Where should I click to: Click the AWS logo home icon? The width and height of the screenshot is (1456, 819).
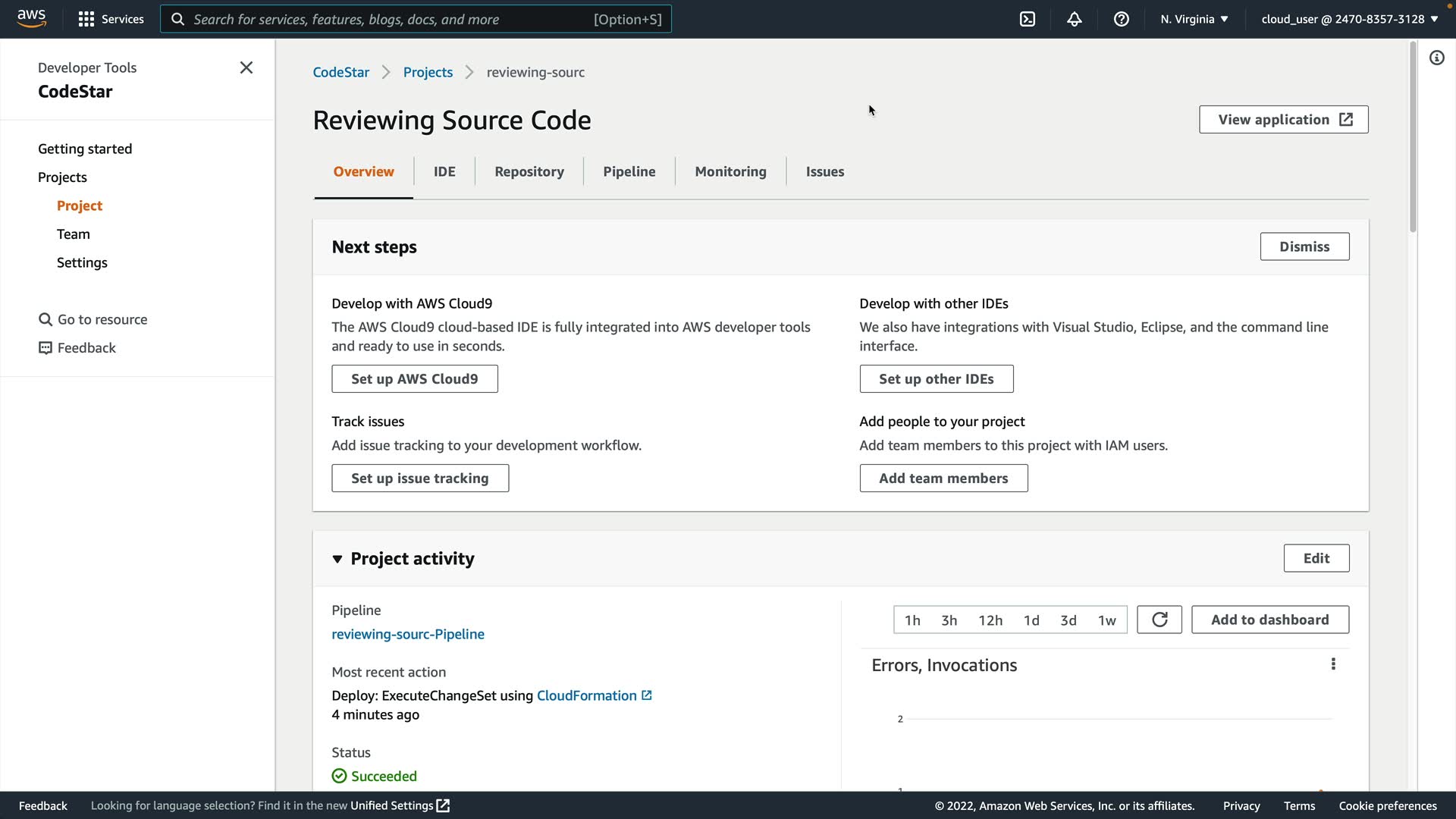point(31,18)
